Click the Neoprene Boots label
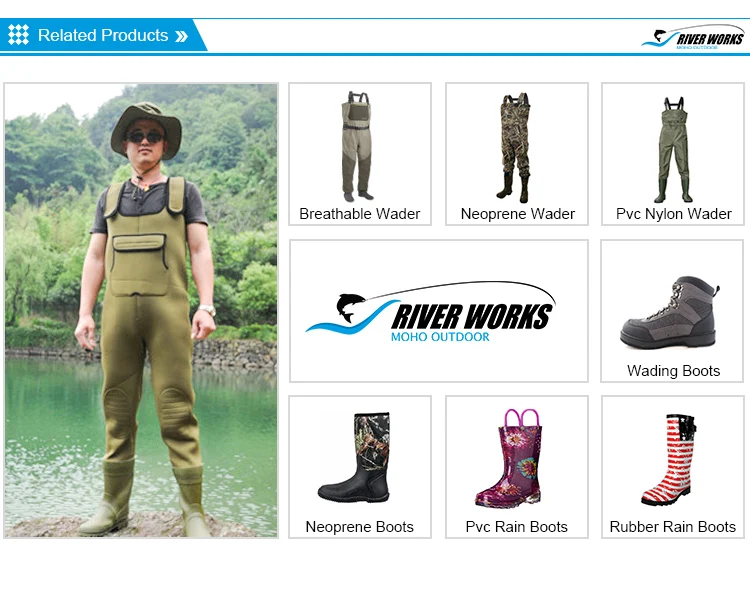 click(x=360, y=527)
